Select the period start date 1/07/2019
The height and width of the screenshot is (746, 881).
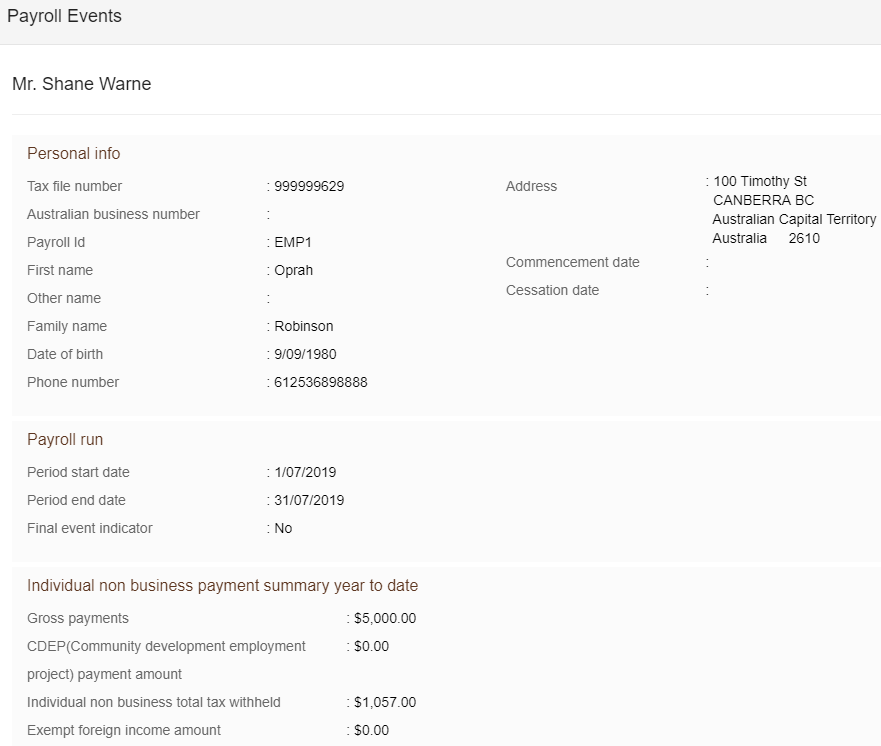(305, 472)
